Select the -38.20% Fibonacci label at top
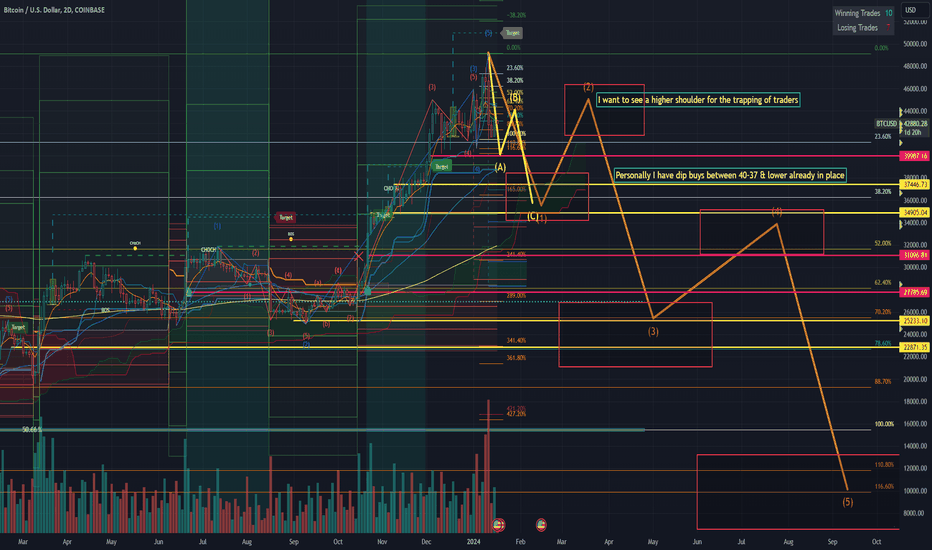The image size is (932, 550). [x=516, y=15]
